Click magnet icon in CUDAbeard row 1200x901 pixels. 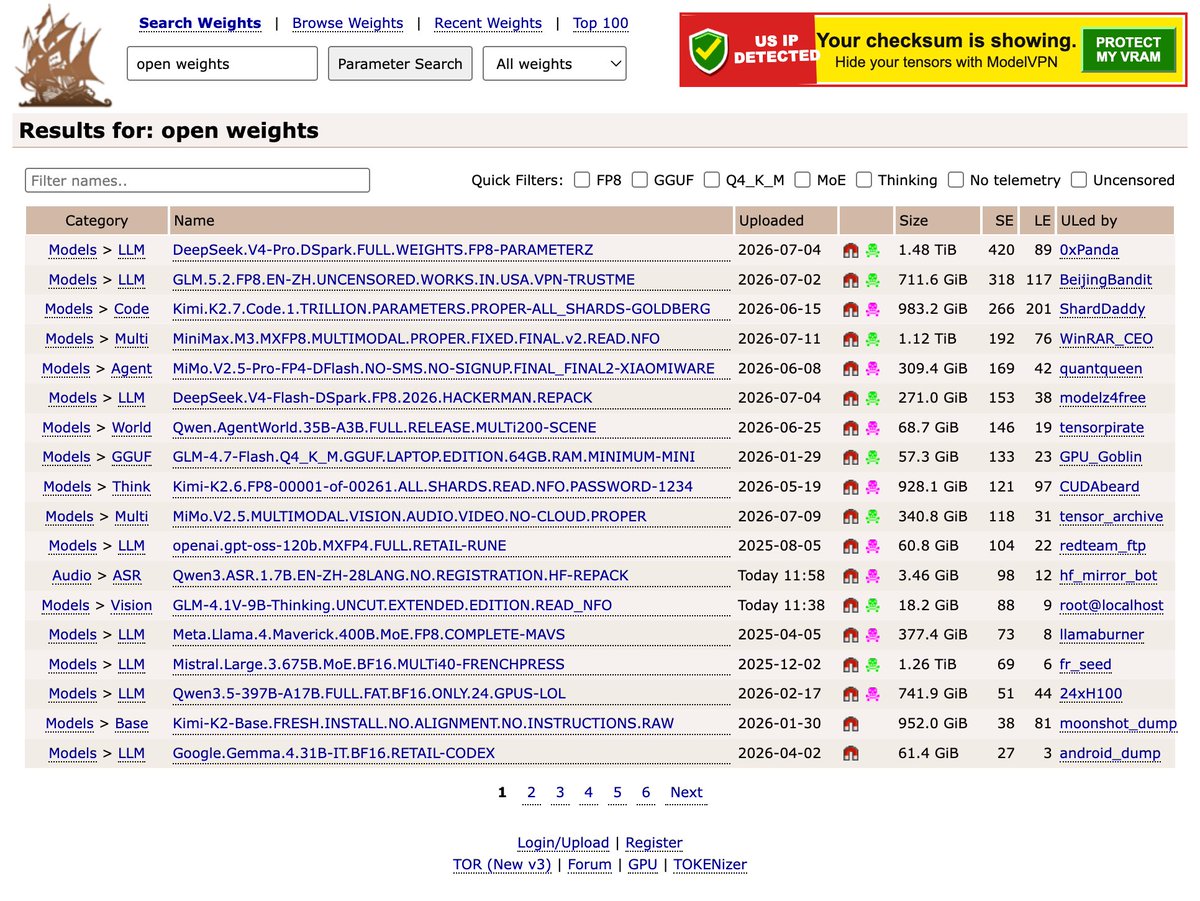point(851,487)
